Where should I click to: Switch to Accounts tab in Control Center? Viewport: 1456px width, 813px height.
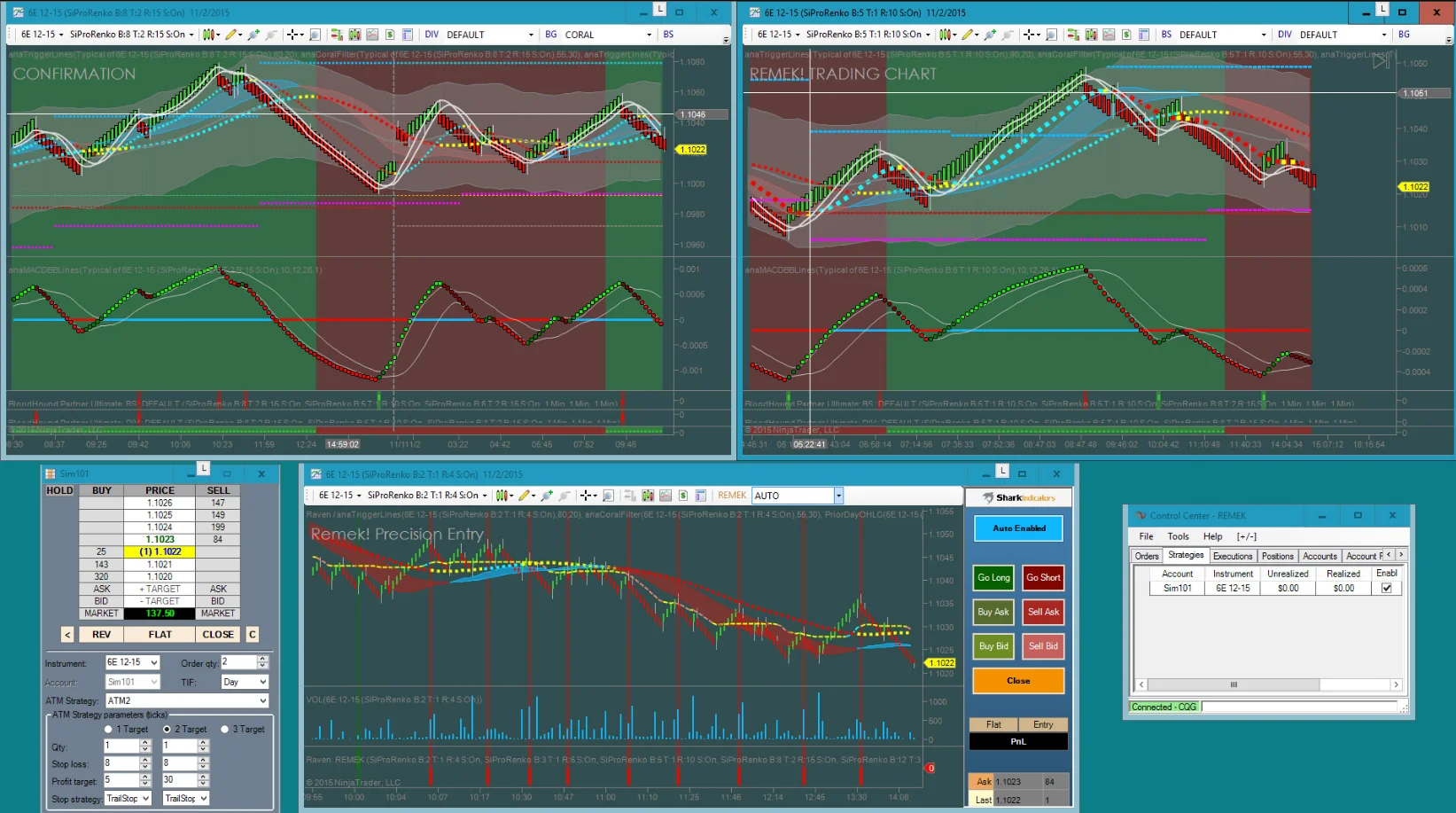(1320, 556)
